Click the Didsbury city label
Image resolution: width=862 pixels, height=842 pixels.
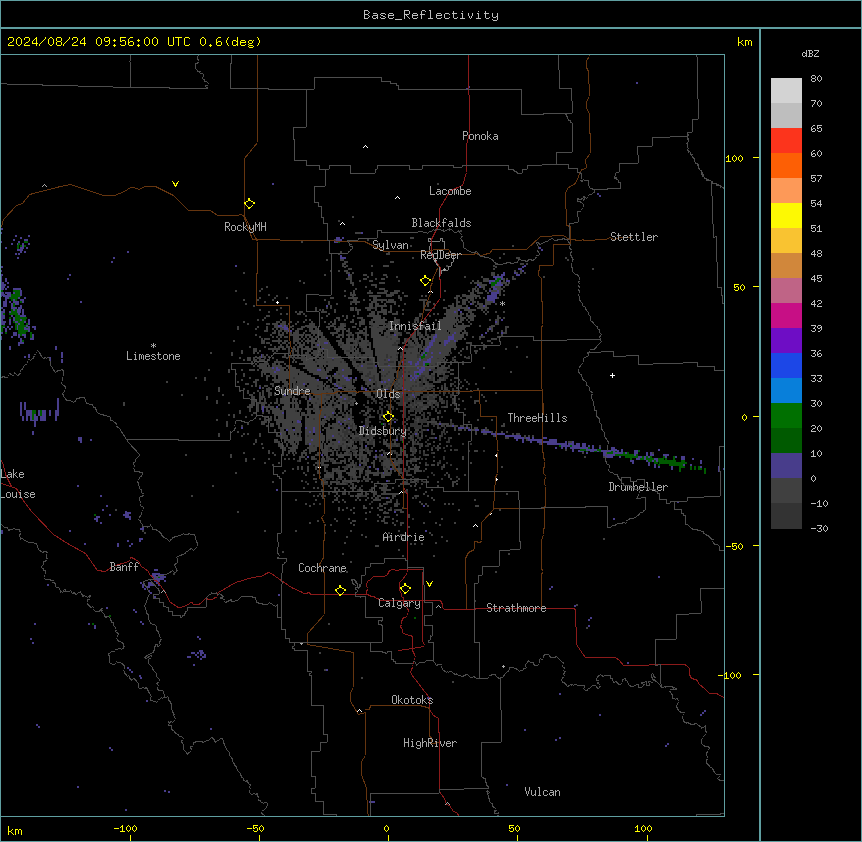(x=383, y=431)
